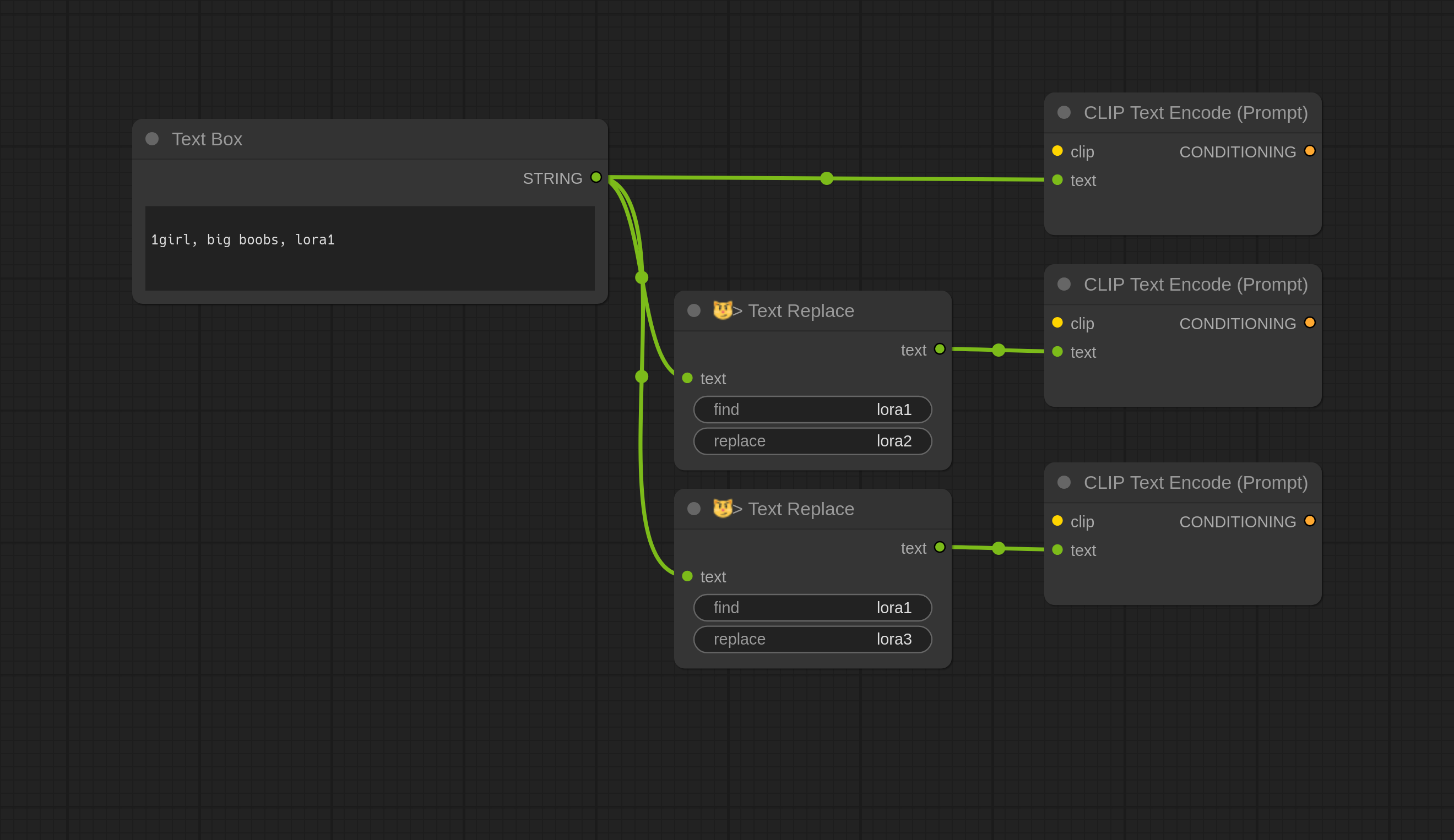Click the text input socket on the middle CLIP node

click(1057, 351)
